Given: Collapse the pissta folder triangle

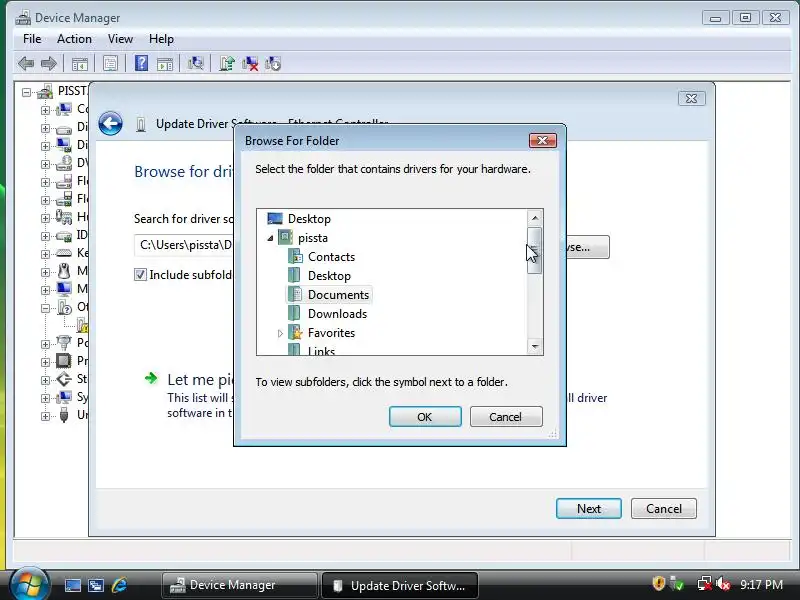Looking at the screenshot, I should pyautogui.click(x=270, y=238).
